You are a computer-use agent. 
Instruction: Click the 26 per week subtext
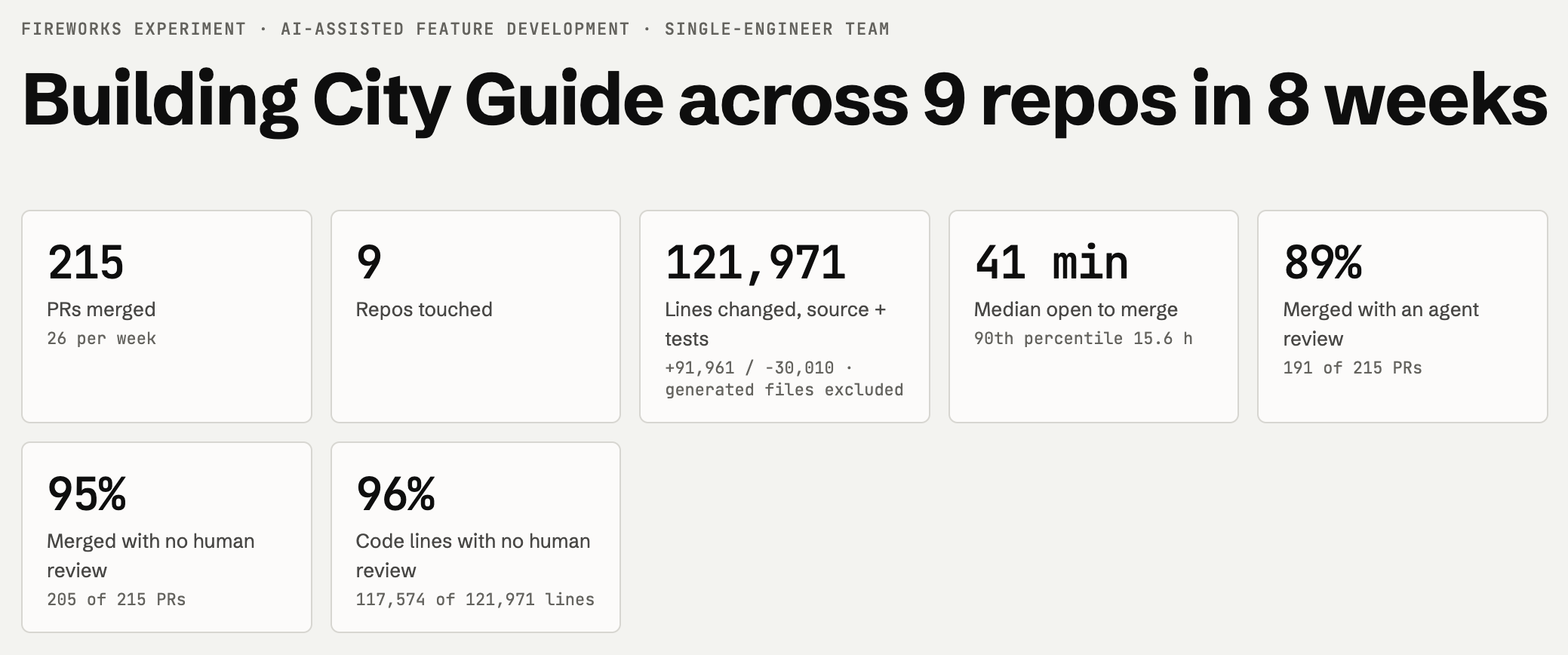point(101,339)
